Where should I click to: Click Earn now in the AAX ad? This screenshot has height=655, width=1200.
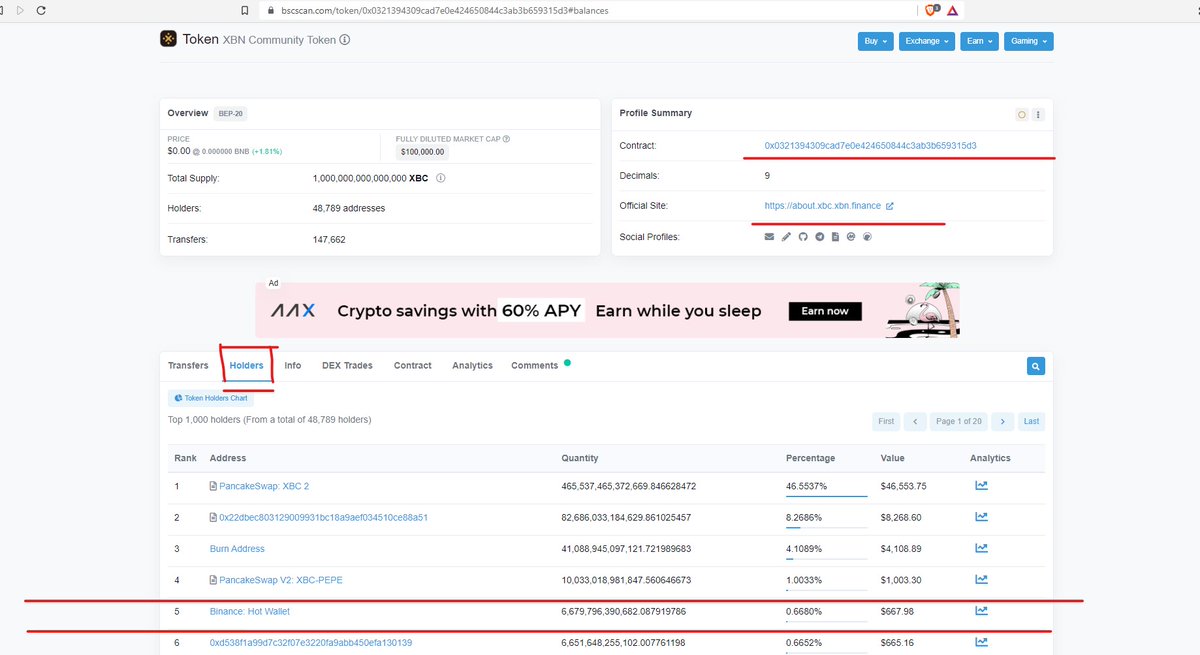click(x=825, y=311)
